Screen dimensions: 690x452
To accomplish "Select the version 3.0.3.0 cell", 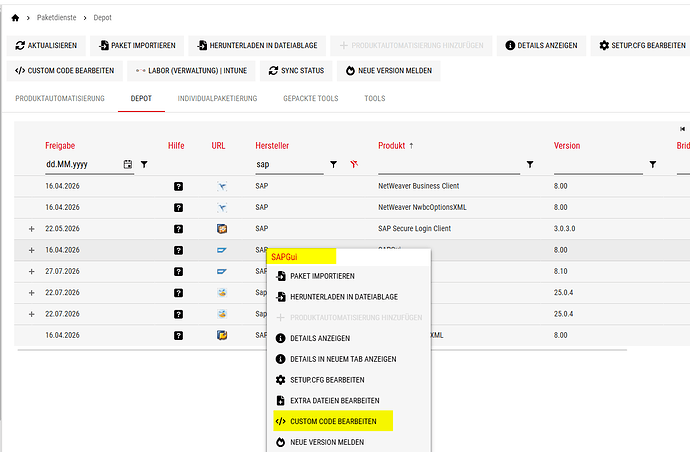I will [x=565, y=229].
